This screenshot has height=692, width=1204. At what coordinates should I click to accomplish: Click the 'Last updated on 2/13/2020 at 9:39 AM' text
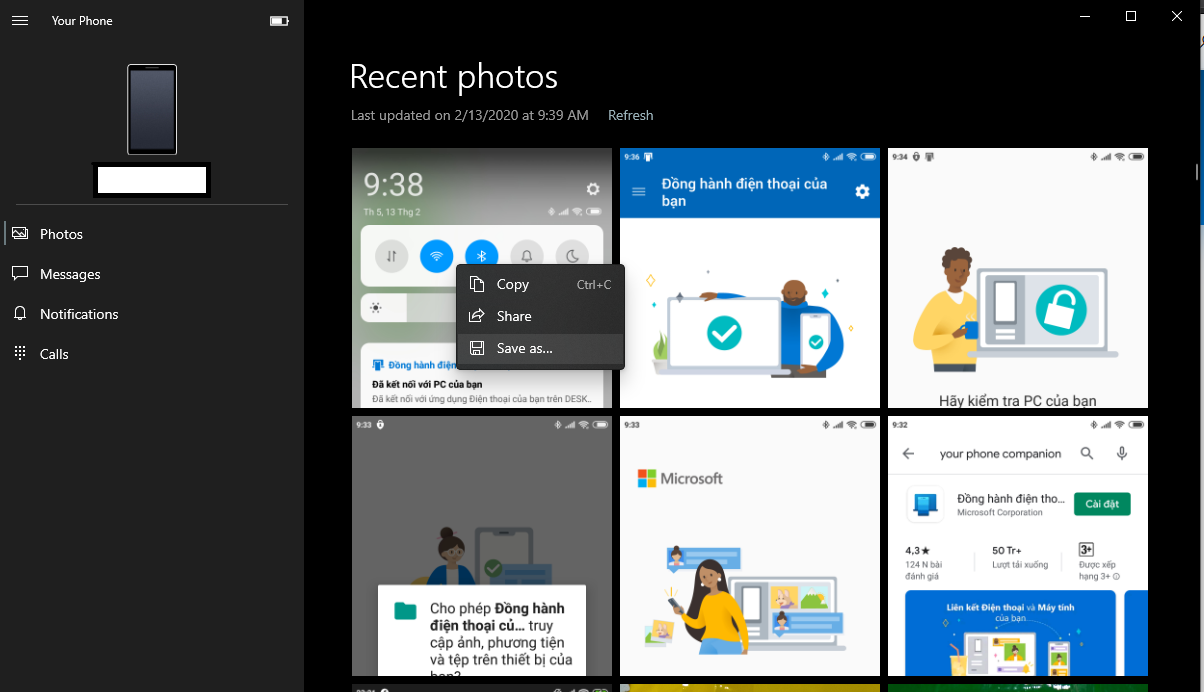click(470, 116)
